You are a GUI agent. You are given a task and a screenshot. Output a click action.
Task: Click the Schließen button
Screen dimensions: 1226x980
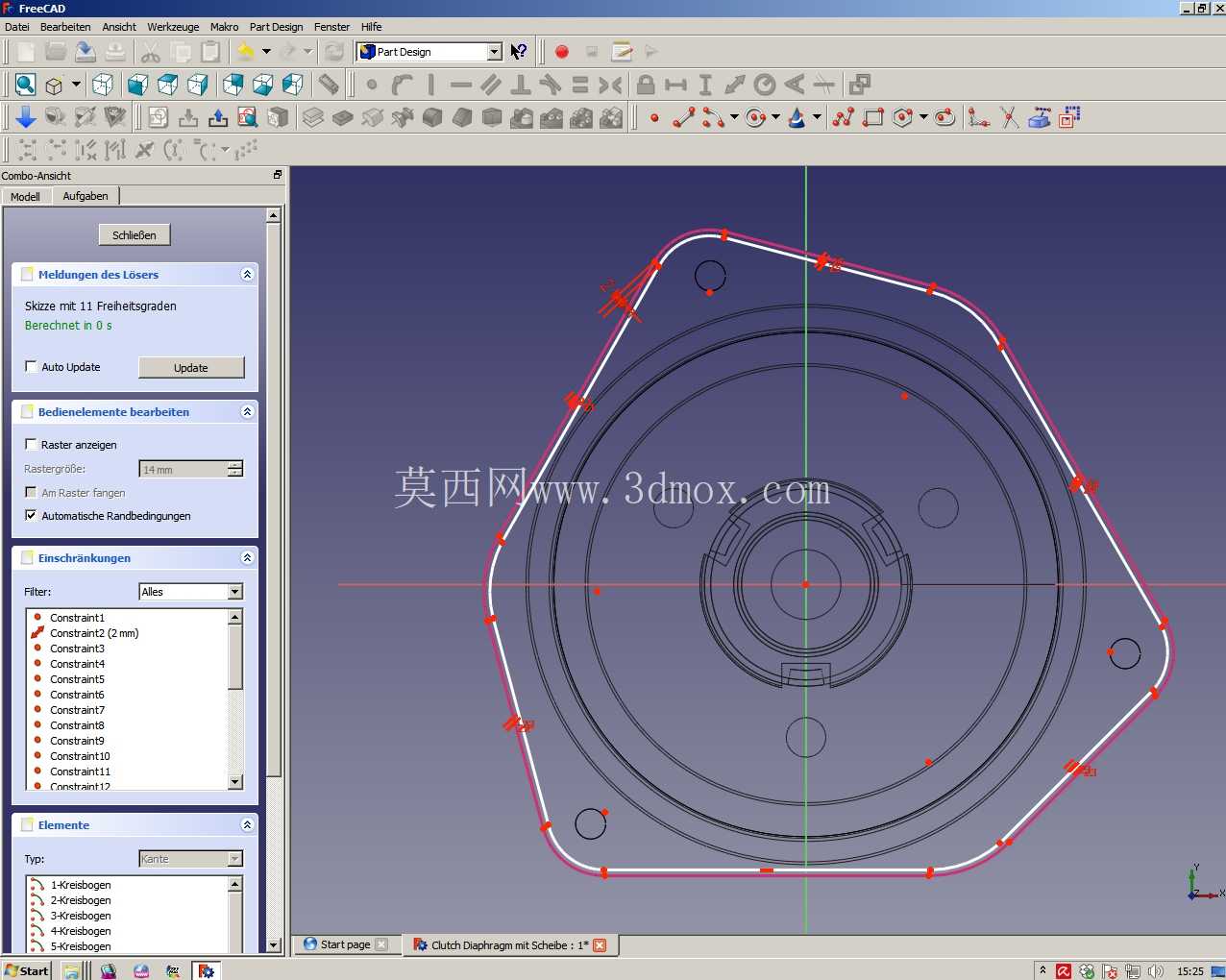click(x=135, y=235)
